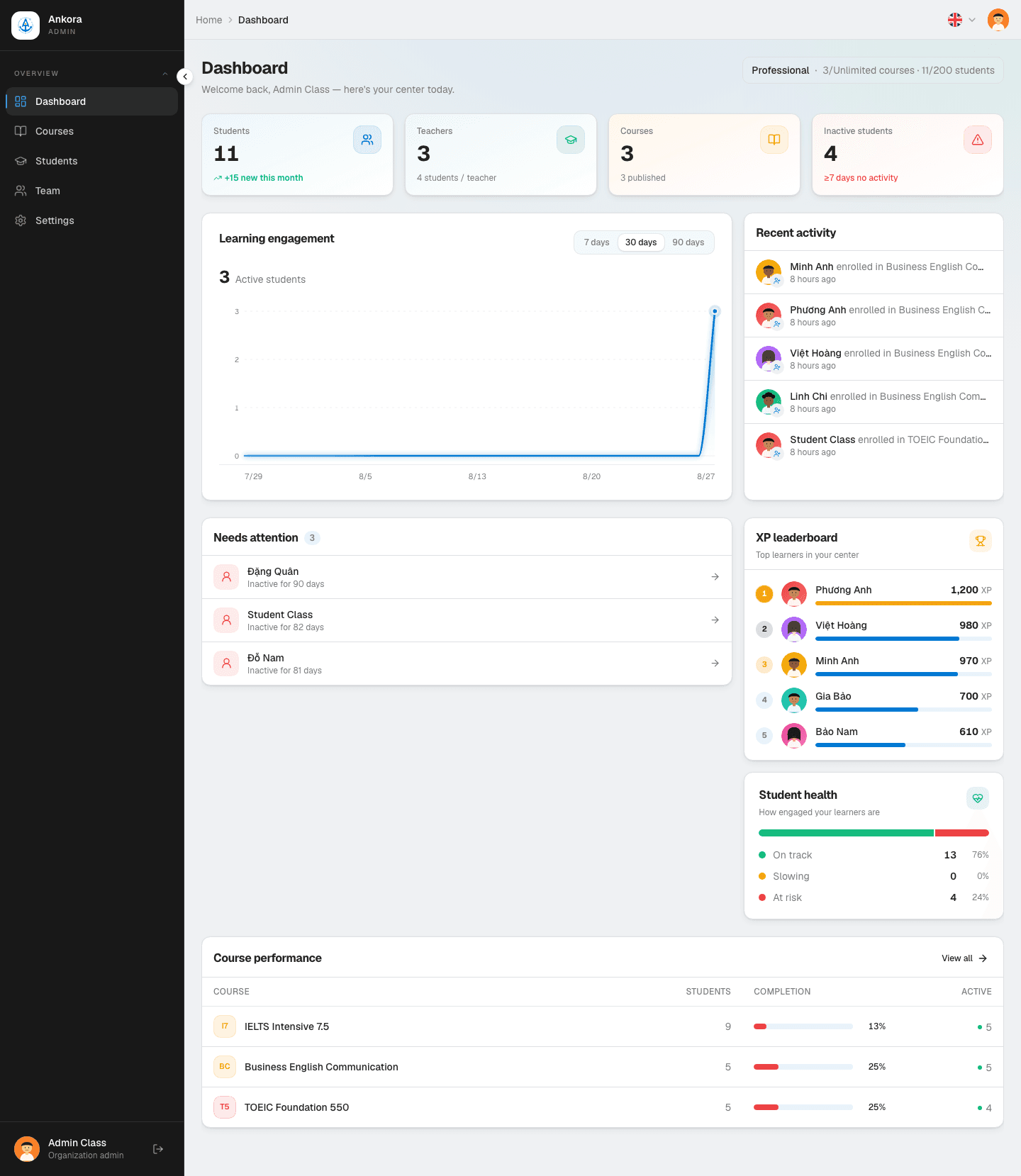The height and width of the screenshot is (1176, 1021).
Task: Click the XP leaderboard trophy icon
Action: [981, 541]
